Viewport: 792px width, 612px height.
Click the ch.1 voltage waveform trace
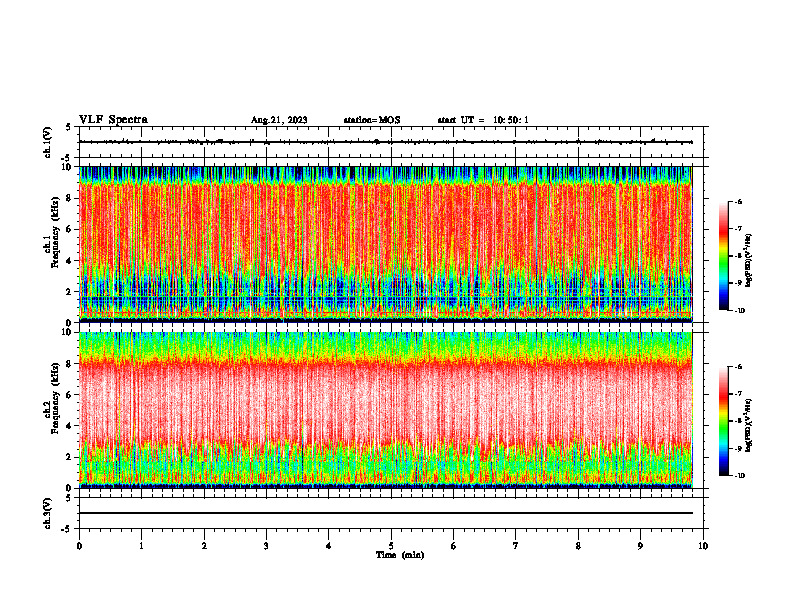385,142
